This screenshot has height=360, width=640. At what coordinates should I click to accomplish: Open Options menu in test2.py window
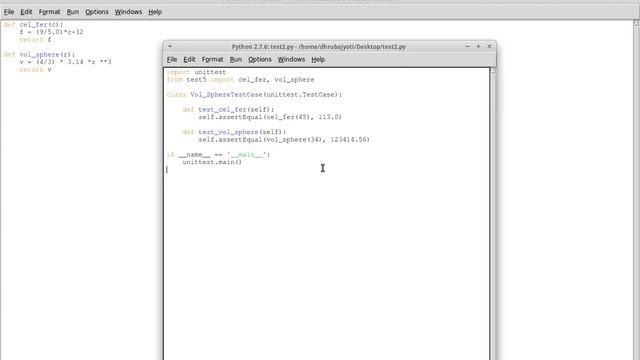(260, 60)
